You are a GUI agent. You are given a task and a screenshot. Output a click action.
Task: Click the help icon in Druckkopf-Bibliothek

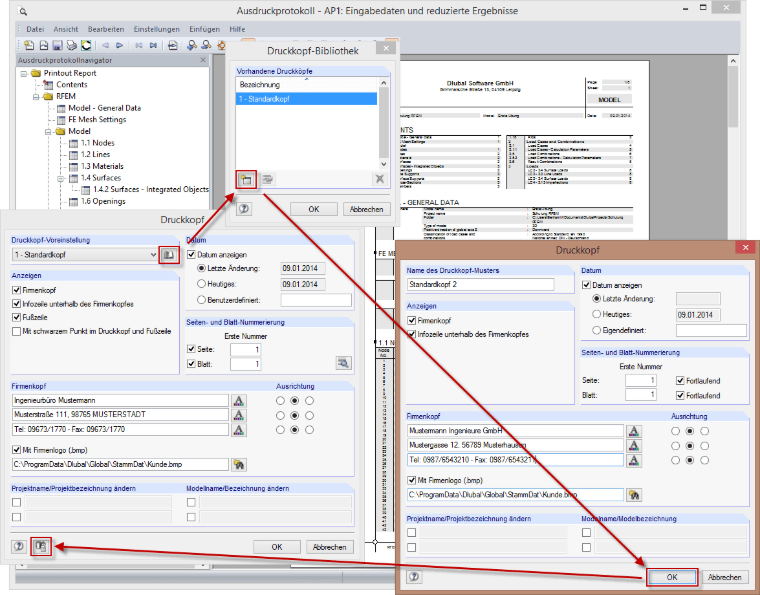[244, 209]
